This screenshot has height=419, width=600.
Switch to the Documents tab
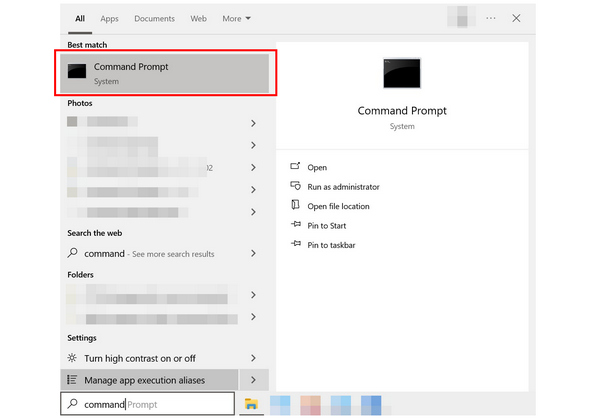click(154, 18)
